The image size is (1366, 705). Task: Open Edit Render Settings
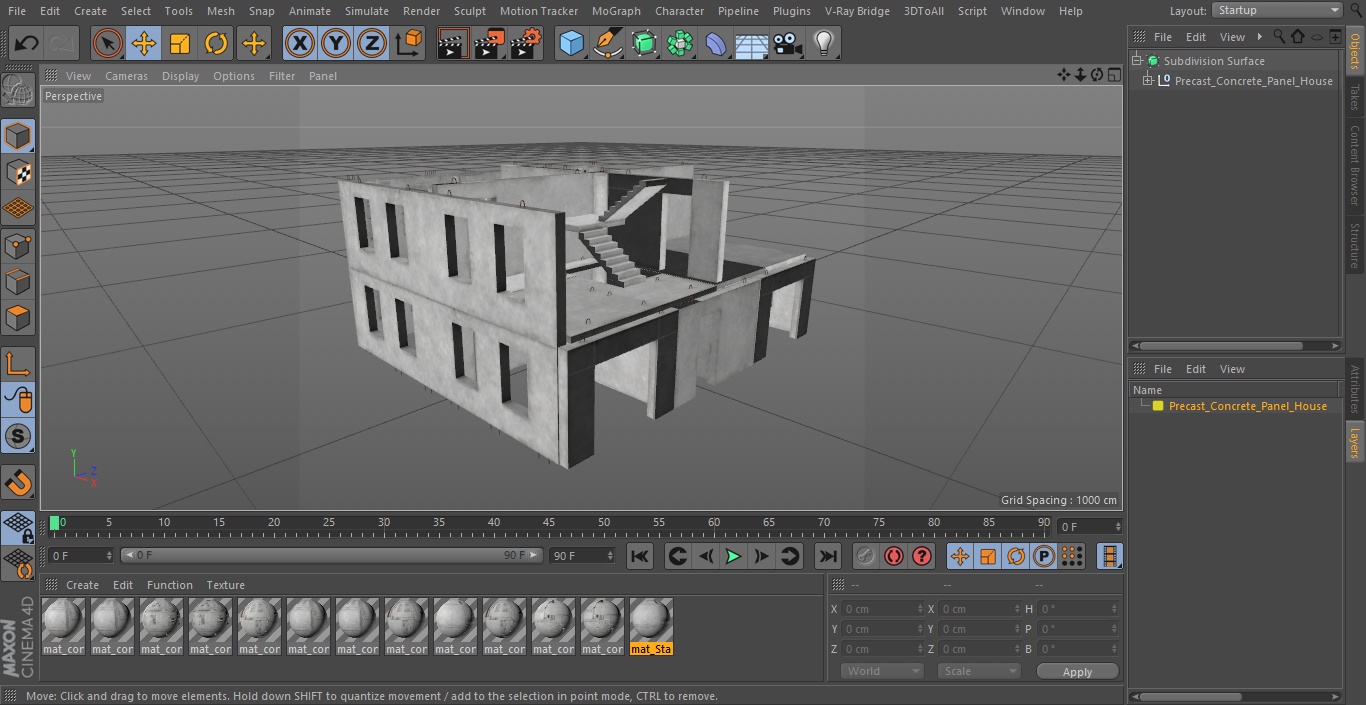[x=526, y=44]
